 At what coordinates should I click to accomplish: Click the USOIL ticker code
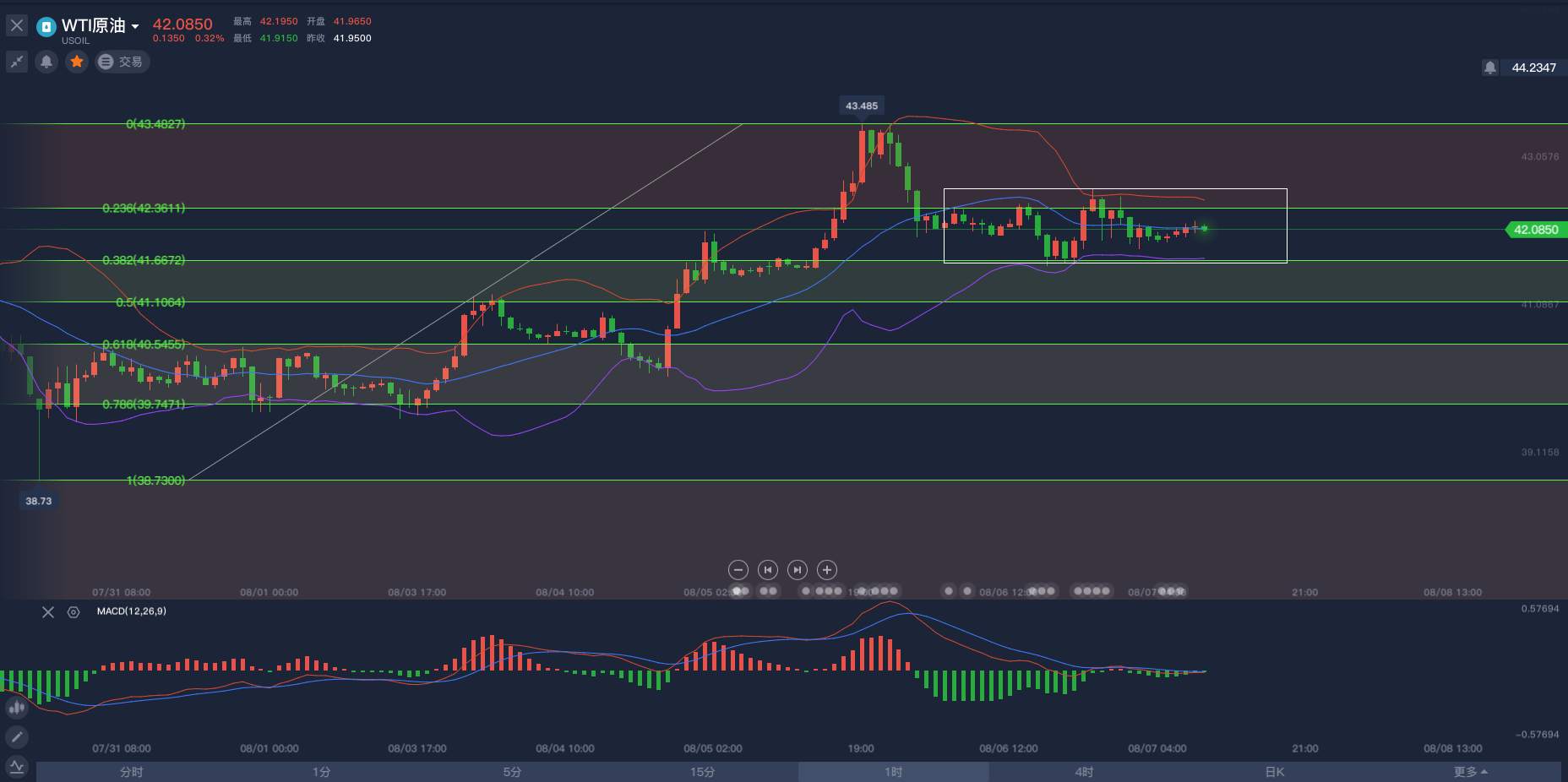[x=76, y=41]
